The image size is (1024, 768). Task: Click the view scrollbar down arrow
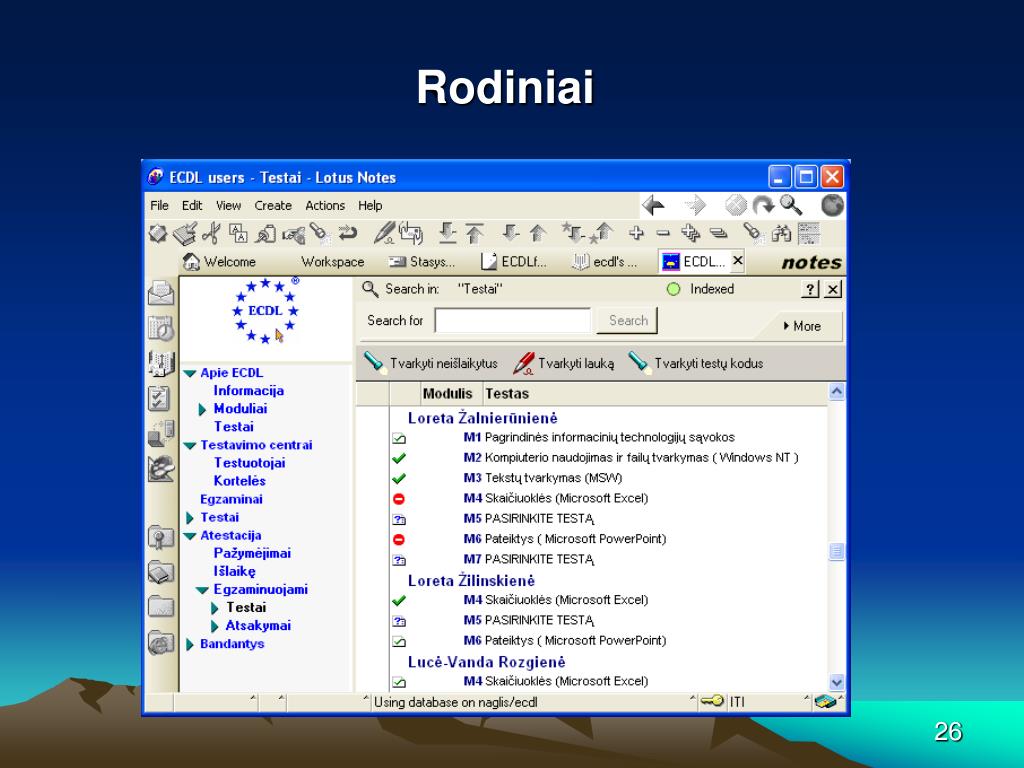(837, 682)
